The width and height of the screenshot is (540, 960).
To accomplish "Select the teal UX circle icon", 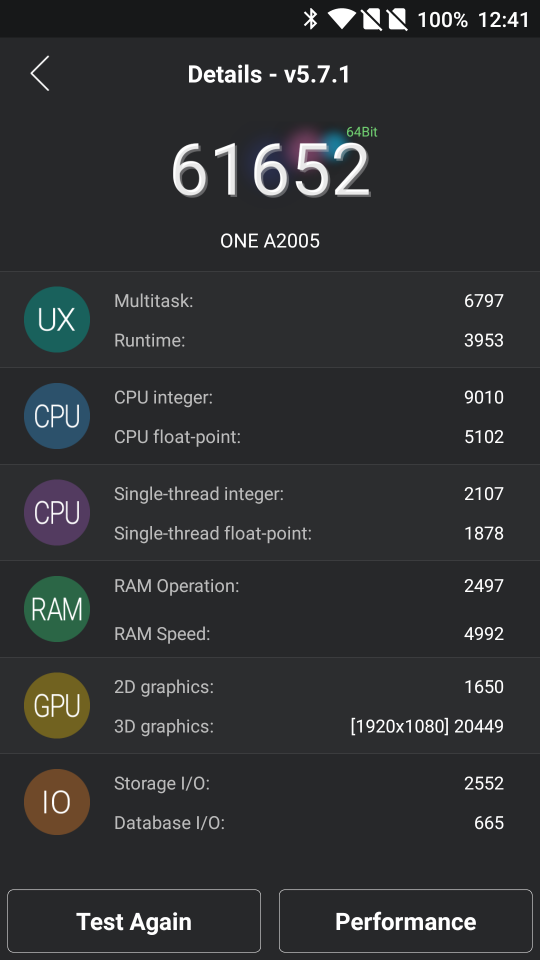I will point(57,320).
